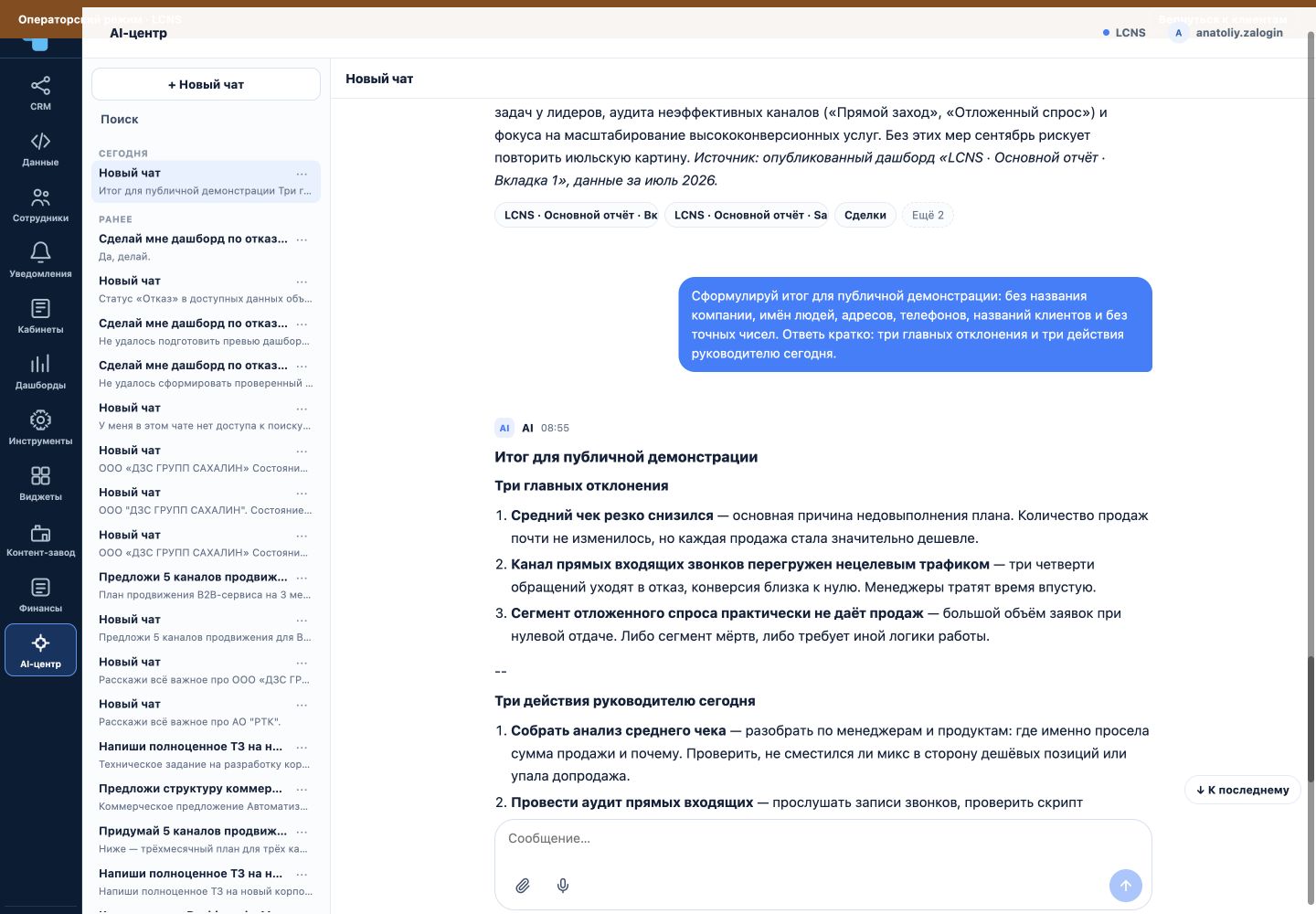Open Финансы sidebar icon

[x=40, y=587]
